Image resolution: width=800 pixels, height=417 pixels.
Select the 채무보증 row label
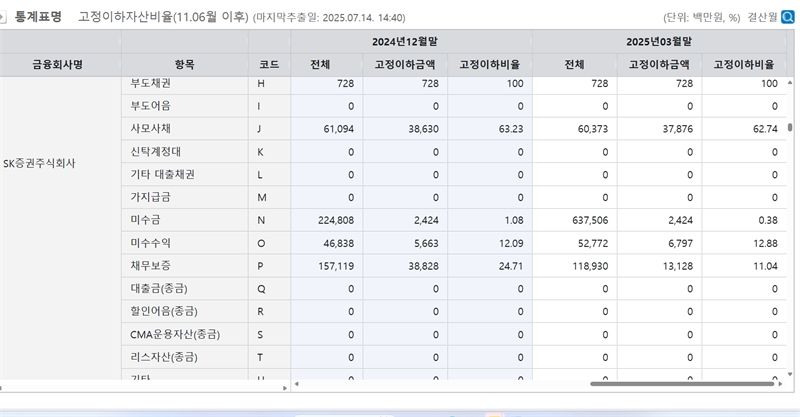pos(149,266)
